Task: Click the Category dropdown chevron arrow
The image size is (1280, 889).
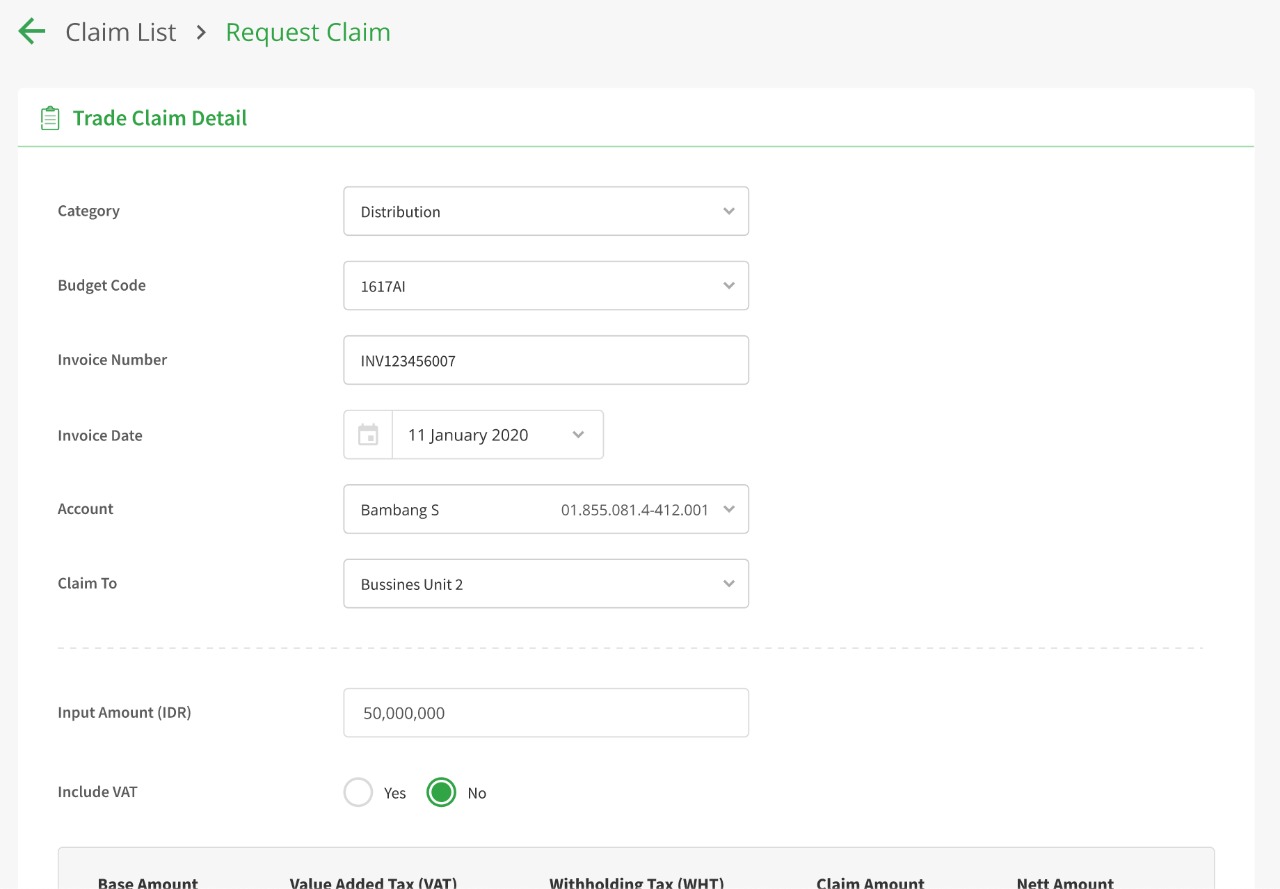Action: point(729,211)
